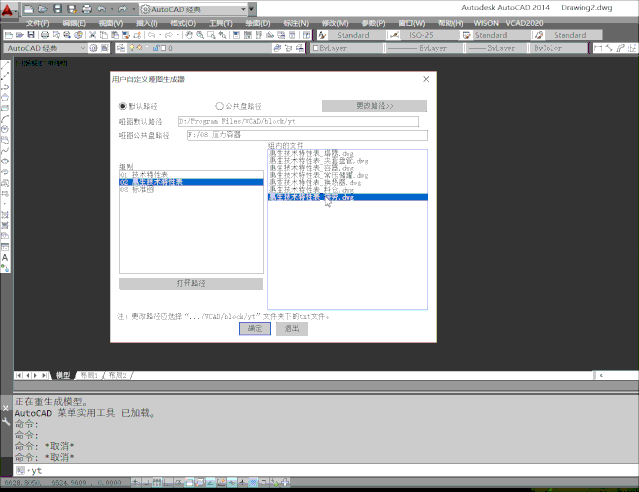This screenshot has height=492, width=639.
Task: Select group item starting with 03
Action: tap(191, 190)
